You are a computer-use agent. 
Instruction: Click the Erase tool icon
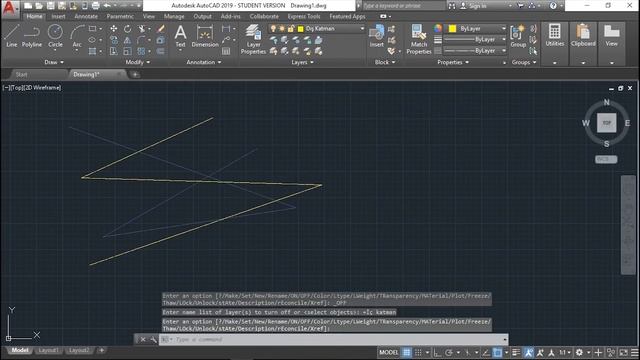click(160, 29)
